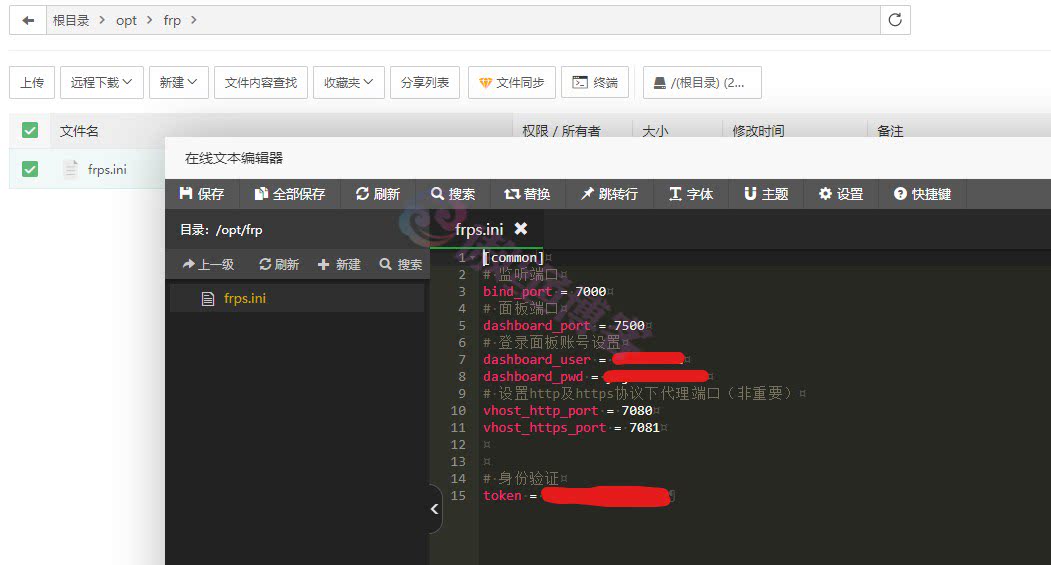Save the file with 保存
Viewport: 1051px width, 565px height.
(x=202, y=194)
